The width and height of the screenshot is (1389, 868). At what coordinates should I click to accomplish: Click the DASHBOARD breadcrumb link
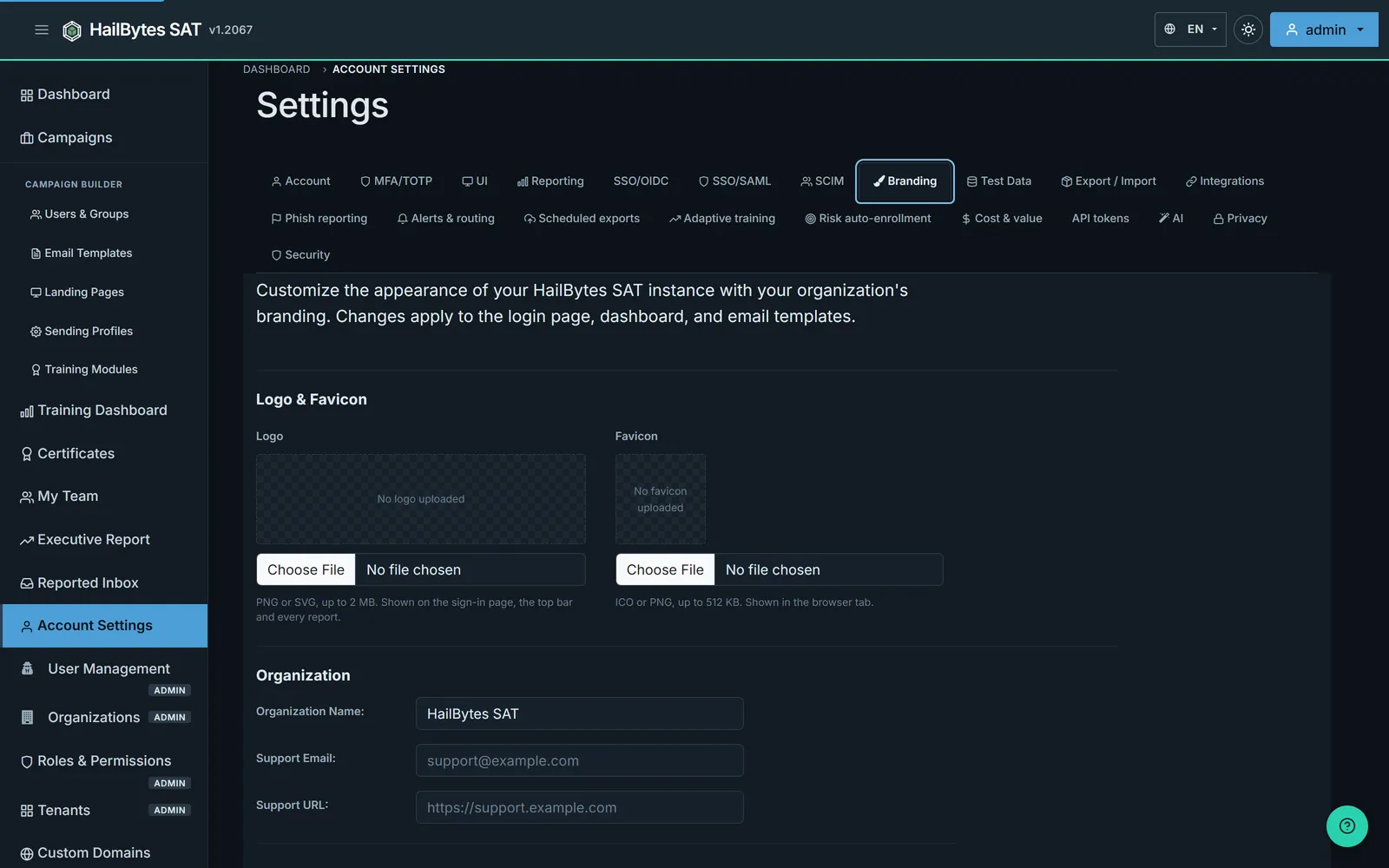[x=276, y=69]
